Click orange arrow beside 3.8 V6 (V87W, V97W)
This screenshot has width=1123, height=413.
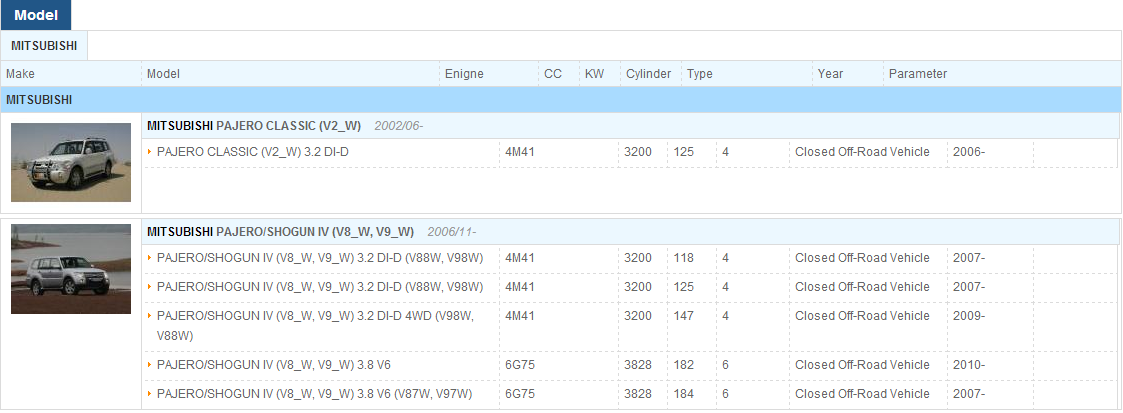pyautogui.click(x=150, y=394)
